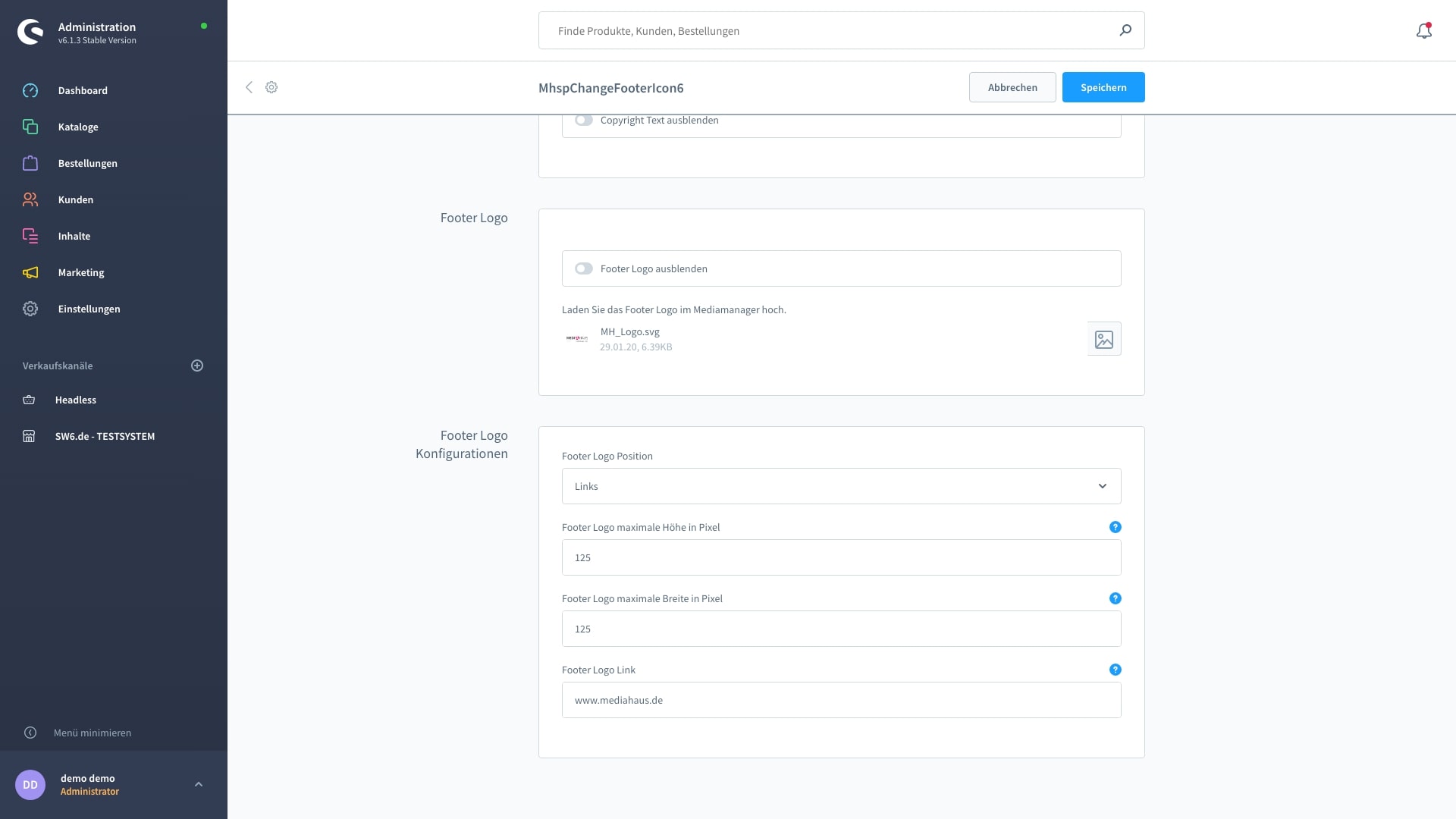The width and height of the screenshot is (1456, 819).
Task: Open the Kataloge menu
Action: click(x=78, y=127)
